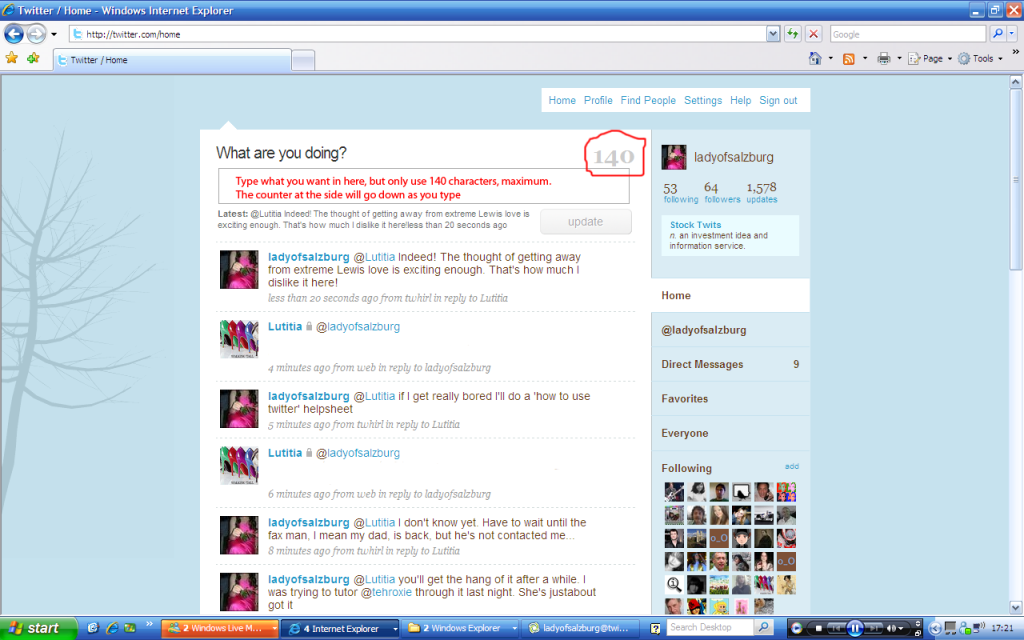
Task: Click the desktop search magnifier button in taskbar
Action: coord(763,628)
